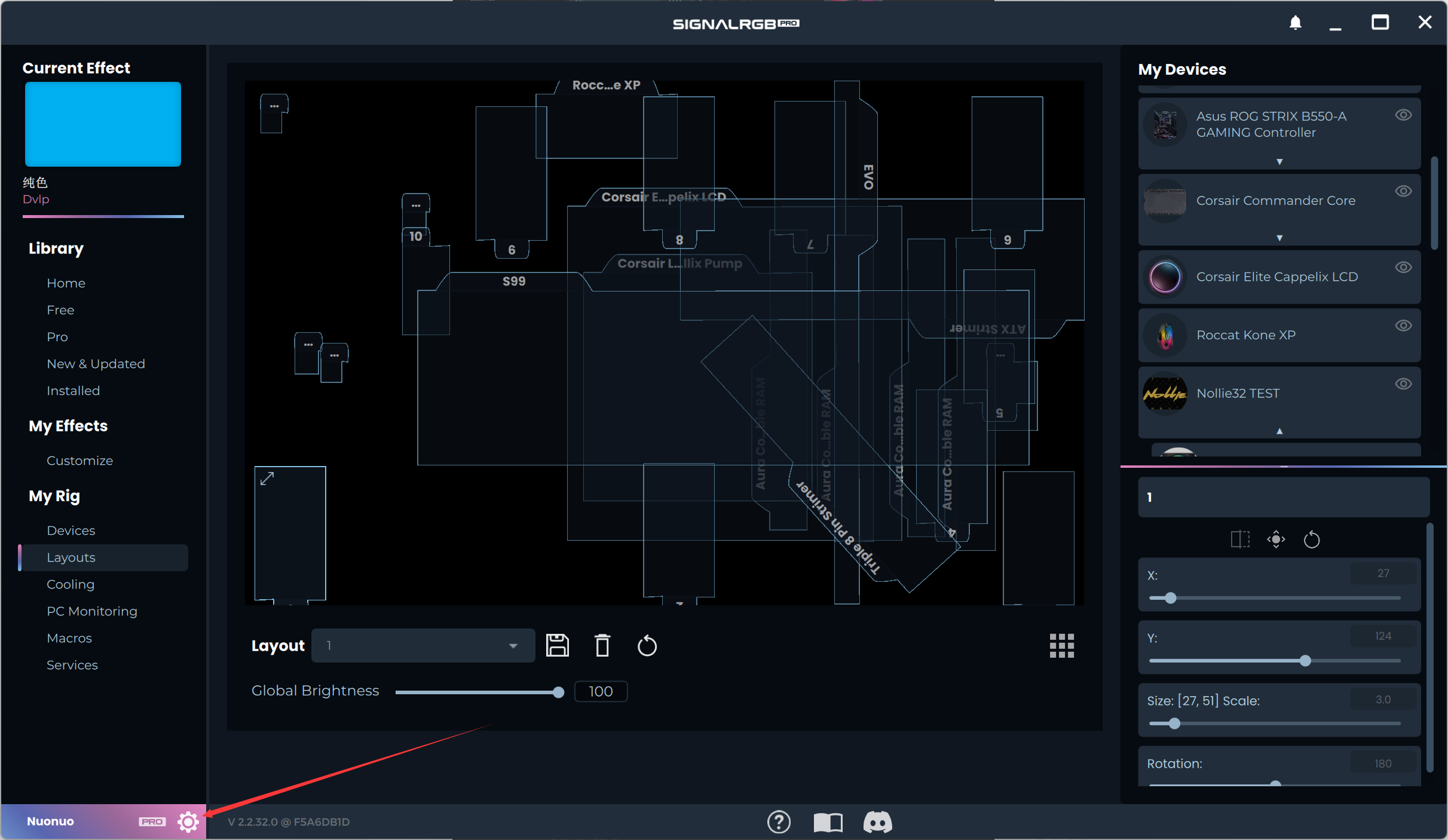The image size is (1448, 840).
Task: Open the Layout selection dropdown
Action: tap(423, 645)
